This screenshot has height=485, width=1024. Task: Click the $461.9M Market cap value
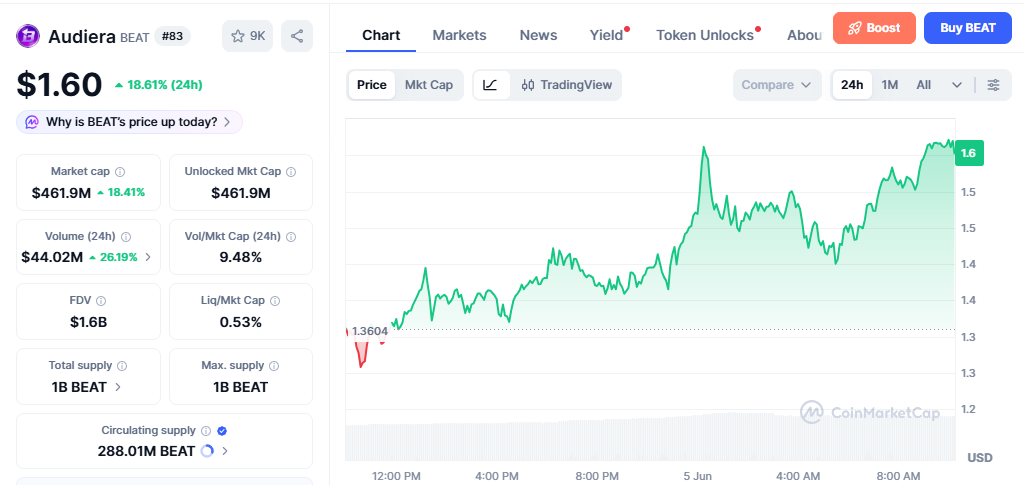61,193
